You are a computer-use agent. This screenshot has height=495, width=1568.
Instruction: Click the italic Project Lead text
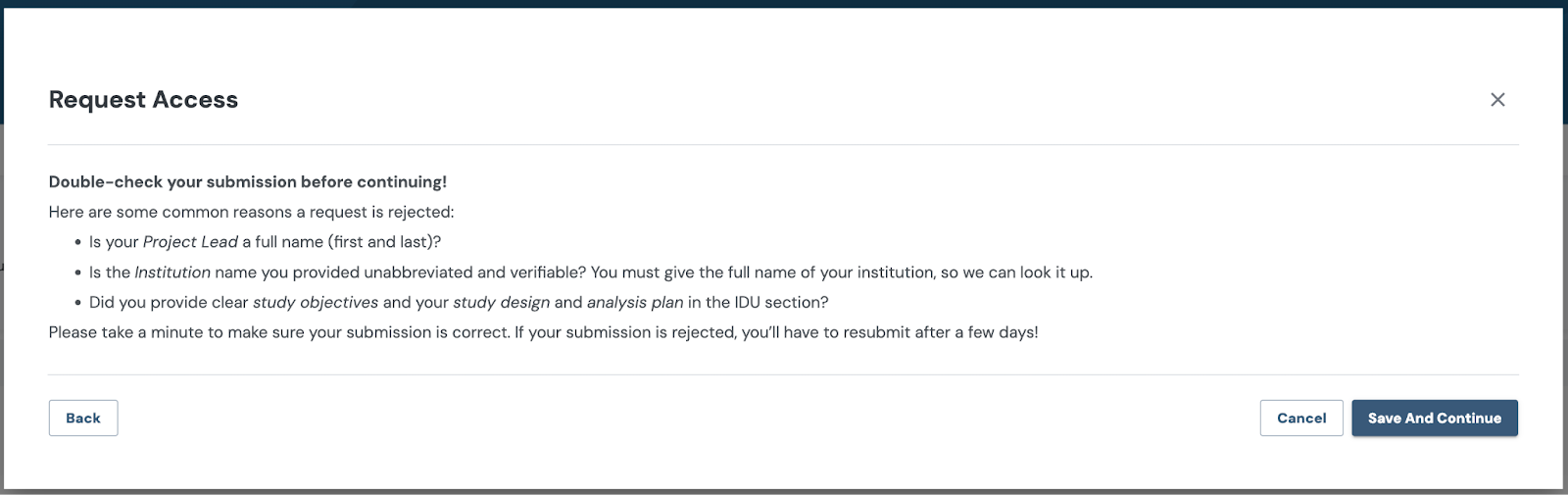point(190,242)
